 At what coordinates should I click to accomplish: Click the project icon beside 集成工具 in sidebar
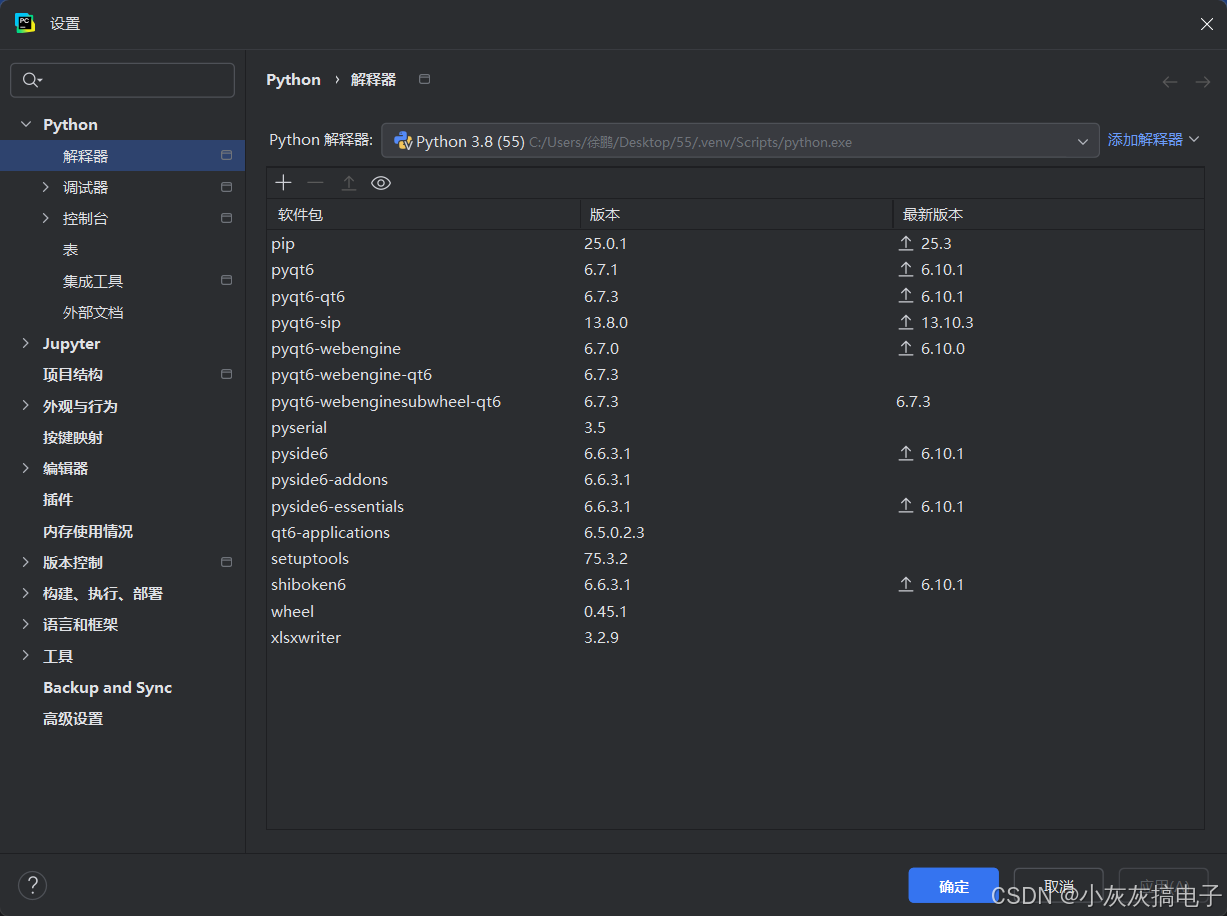226,281
